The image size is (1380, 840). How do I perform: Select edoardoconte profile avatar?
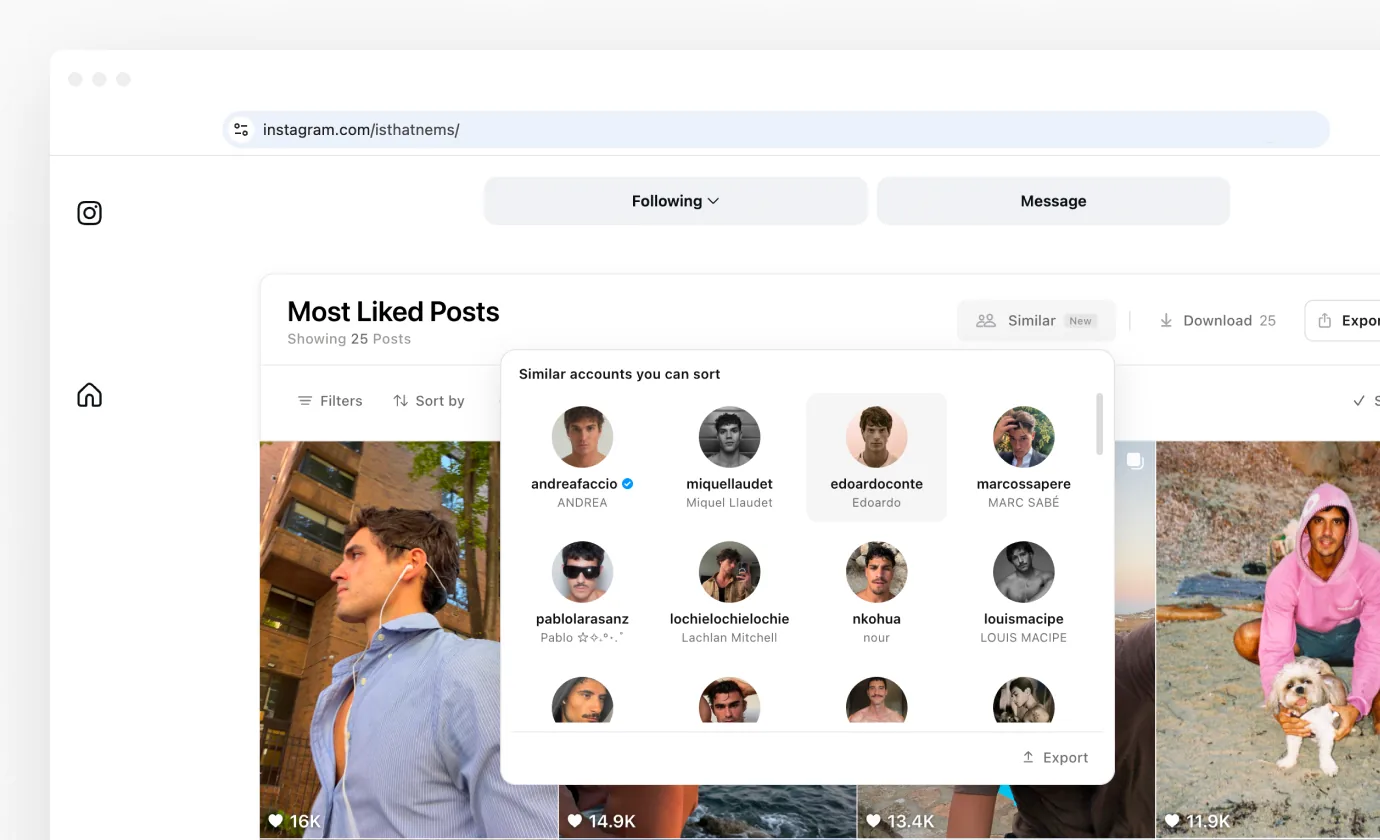point(876,437)
